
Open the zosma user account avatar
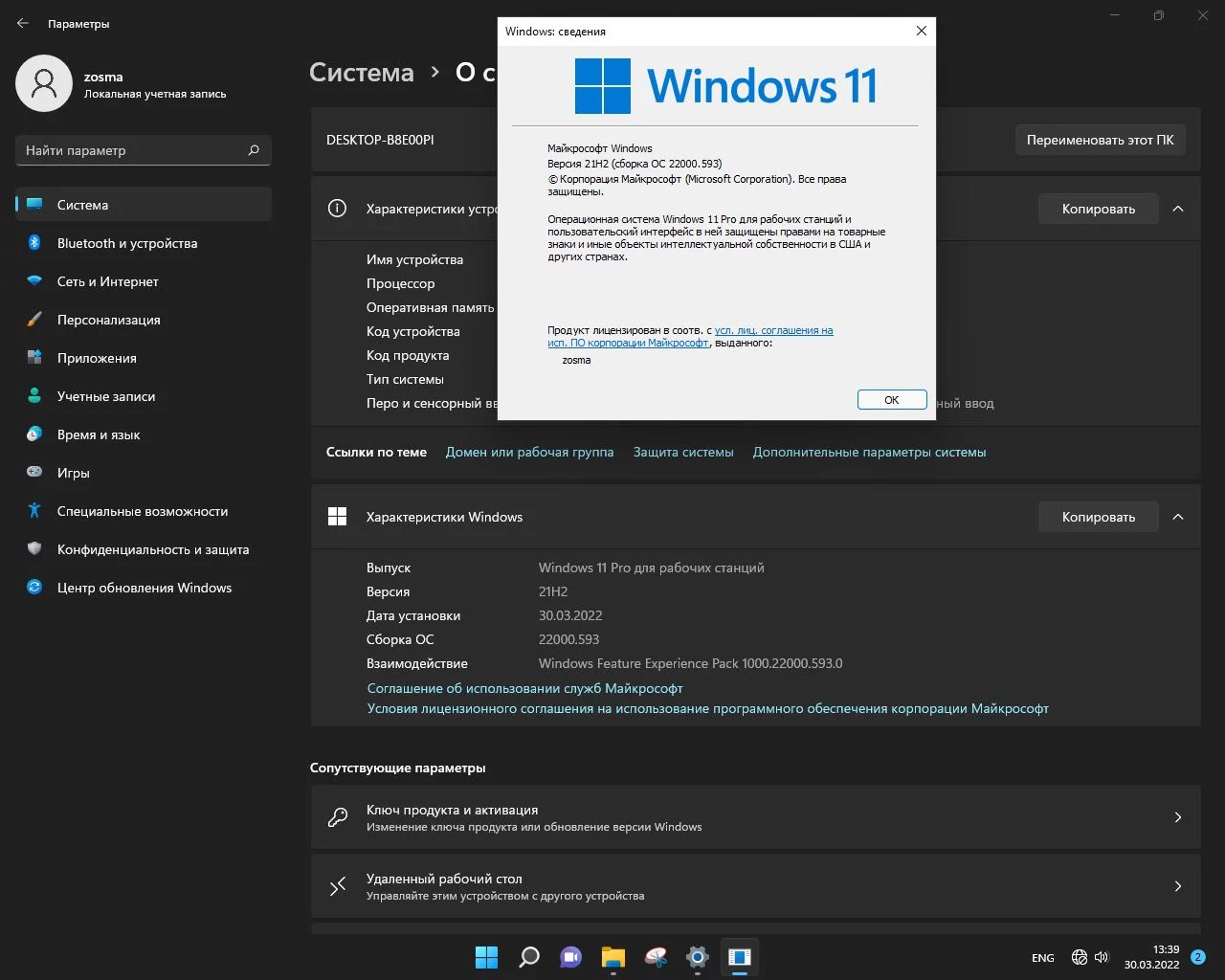44,83
